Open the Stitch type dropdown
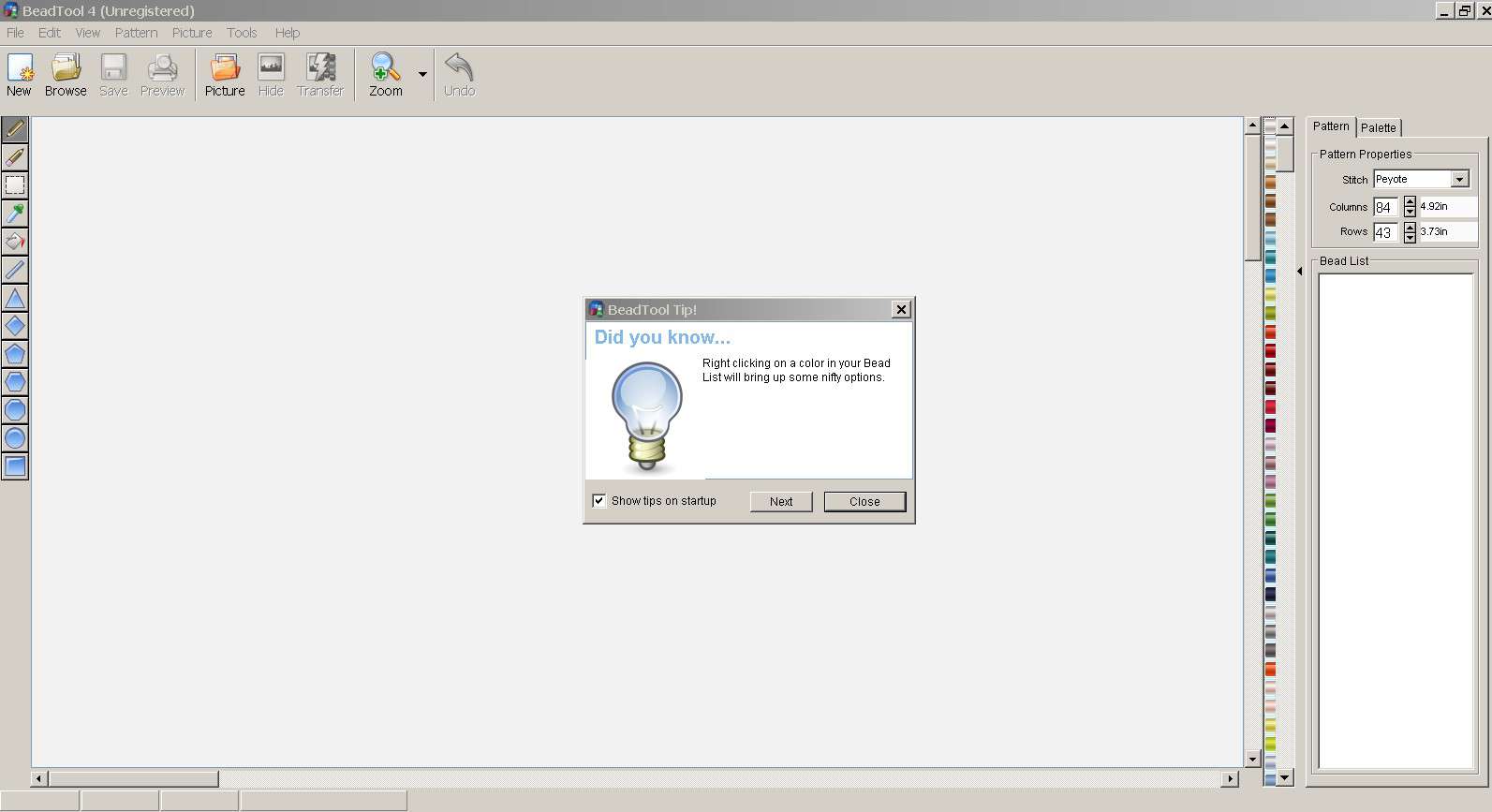 click(1459, 179)
